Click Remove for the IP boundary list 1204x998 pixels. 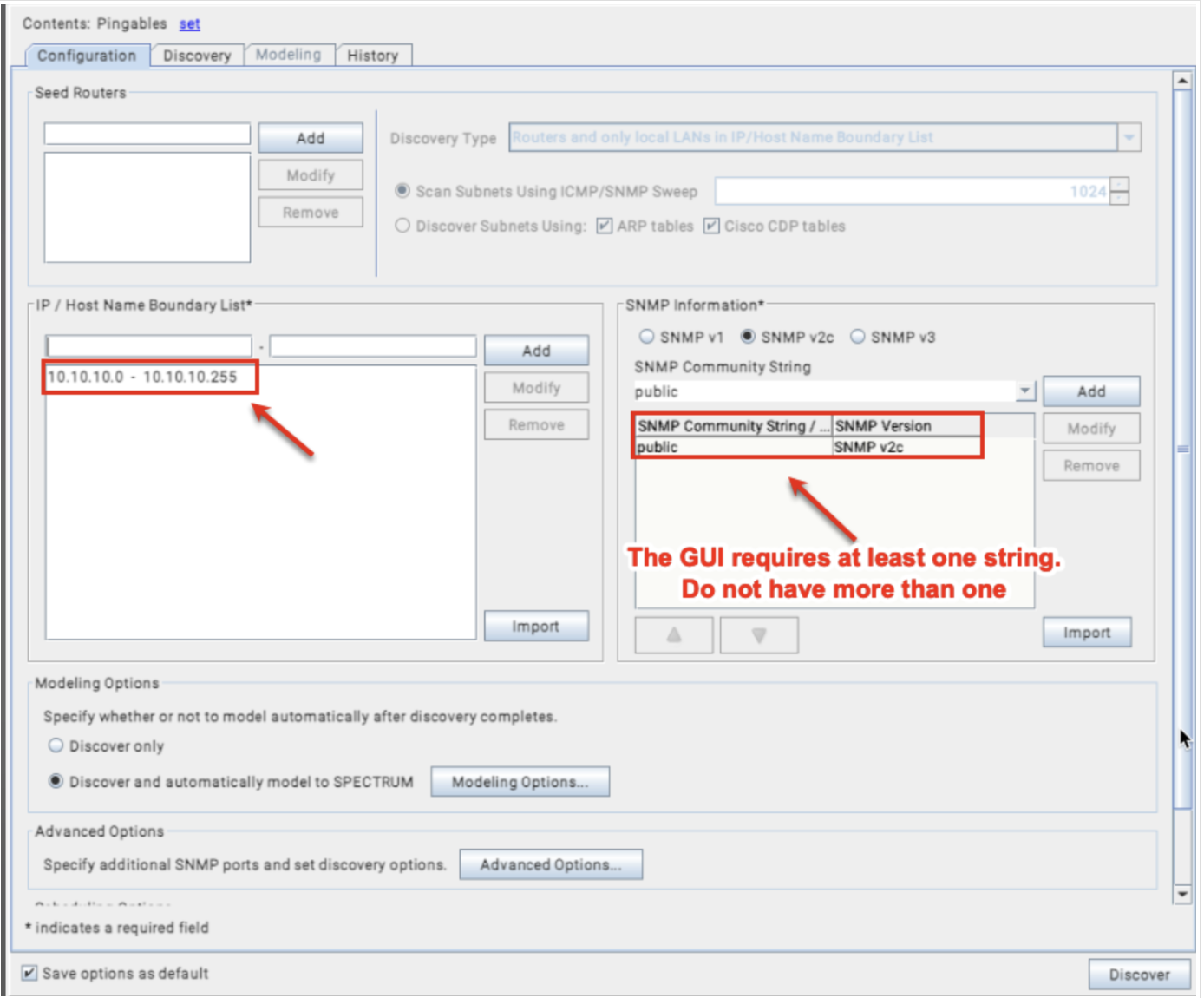point(536,425)
